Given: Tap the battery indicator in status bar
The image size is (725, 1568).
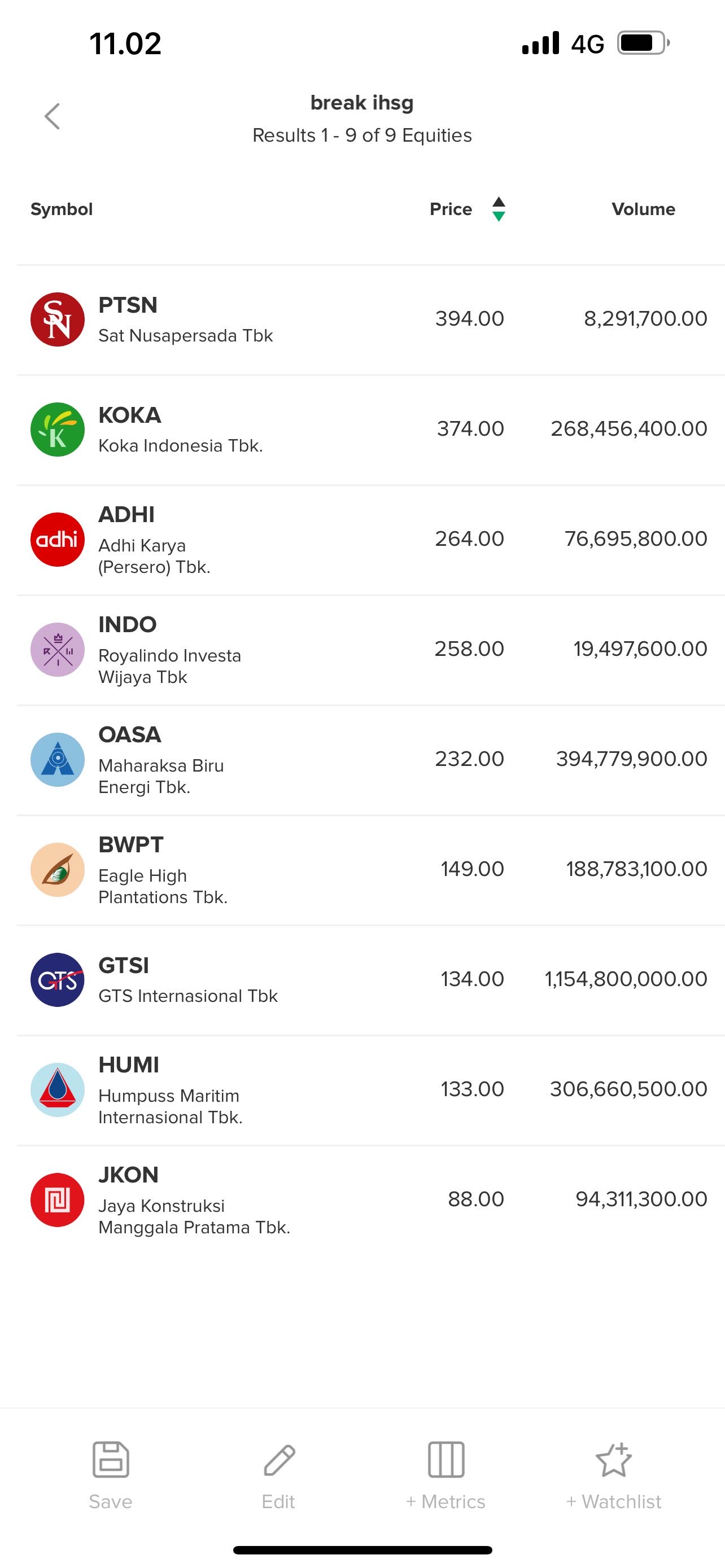Looking at the screenshot, I should [643, 43].
